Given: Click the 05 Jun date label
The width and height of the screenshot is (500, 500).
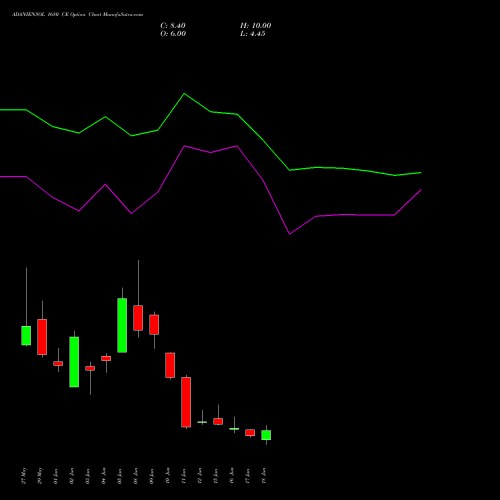Looking at the screenshot, I should [120, 476].
